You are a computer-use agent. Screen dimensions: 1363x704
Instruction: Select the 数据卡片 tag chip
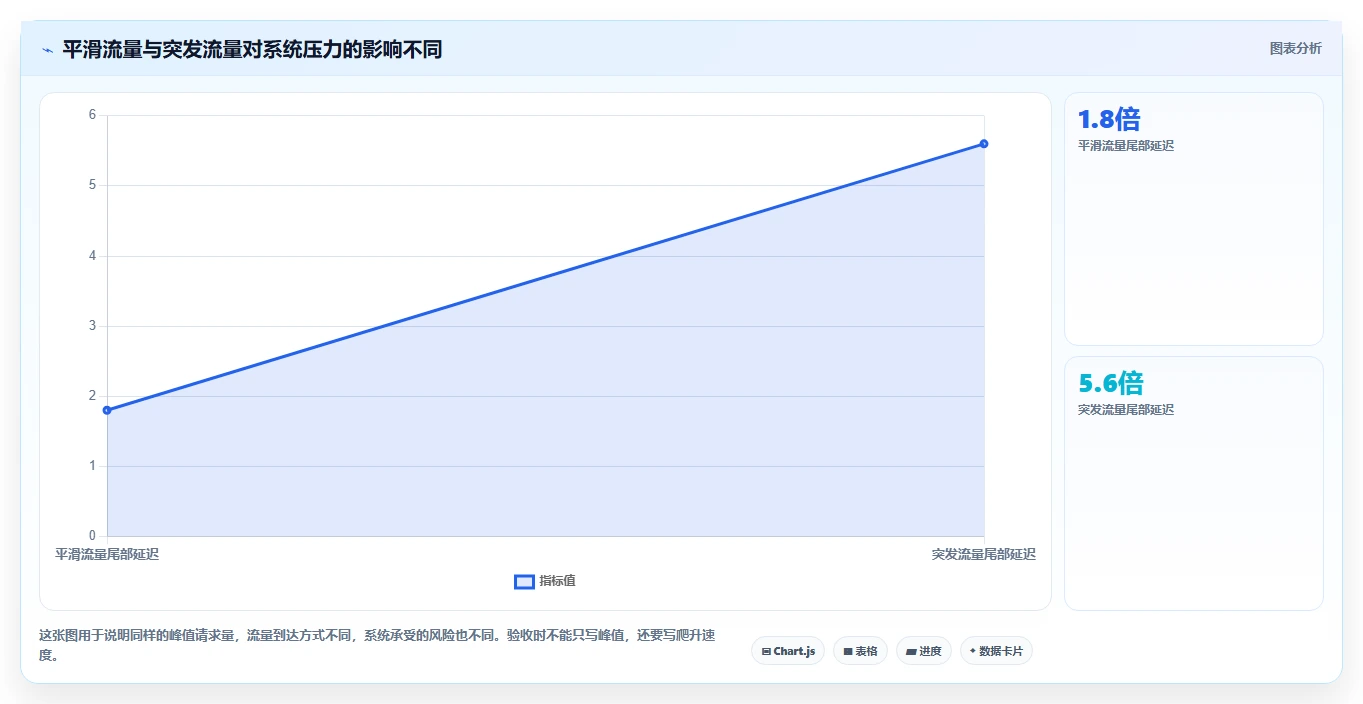[x=996, y=651]
